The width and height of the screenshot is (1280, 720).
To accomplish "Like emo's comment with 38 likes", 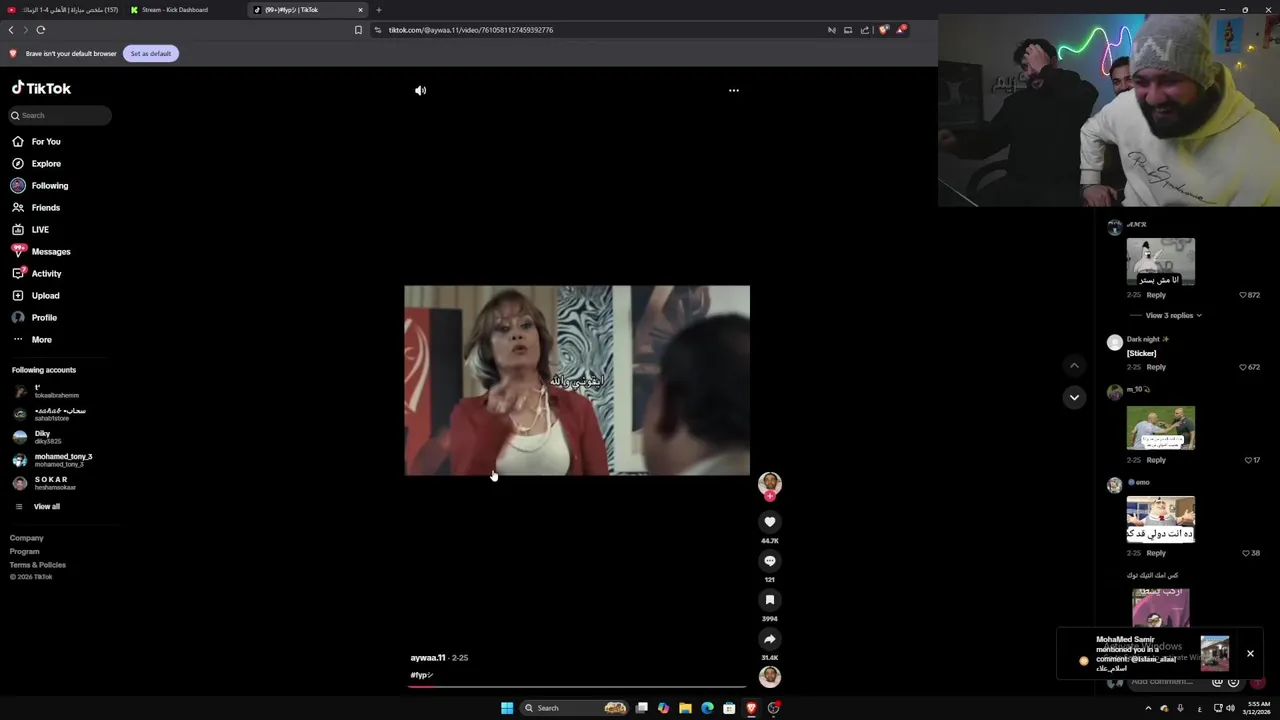I will [1246, 553].
